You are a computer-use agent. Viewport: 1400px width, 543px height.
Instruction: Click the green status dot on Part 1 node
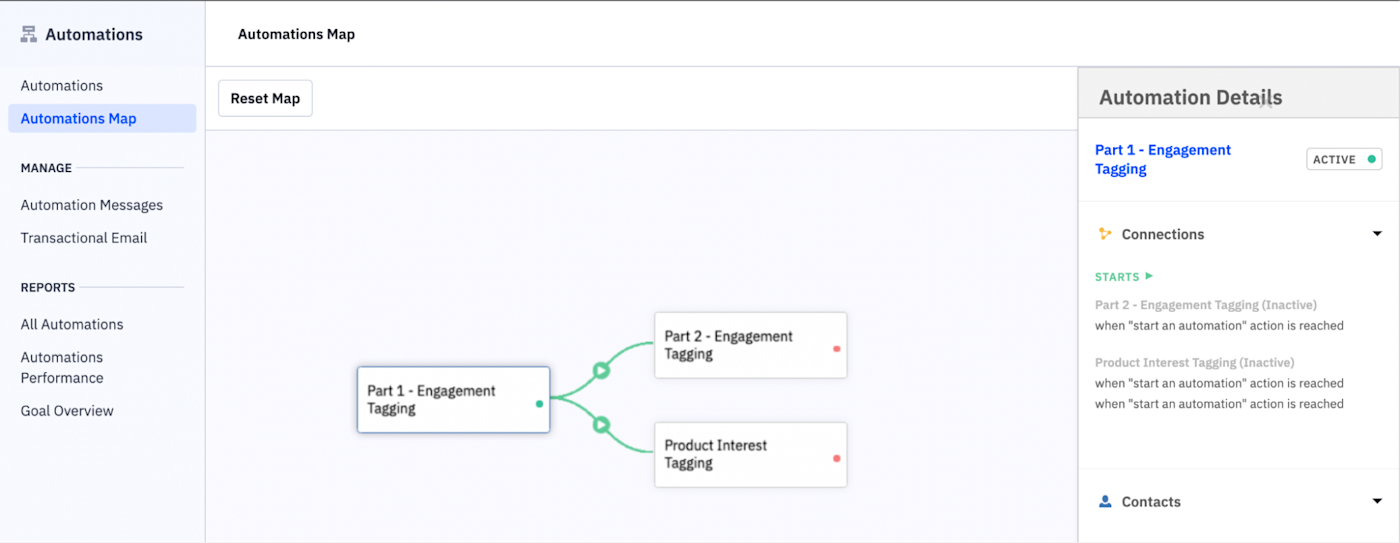[x=539, y=404]
